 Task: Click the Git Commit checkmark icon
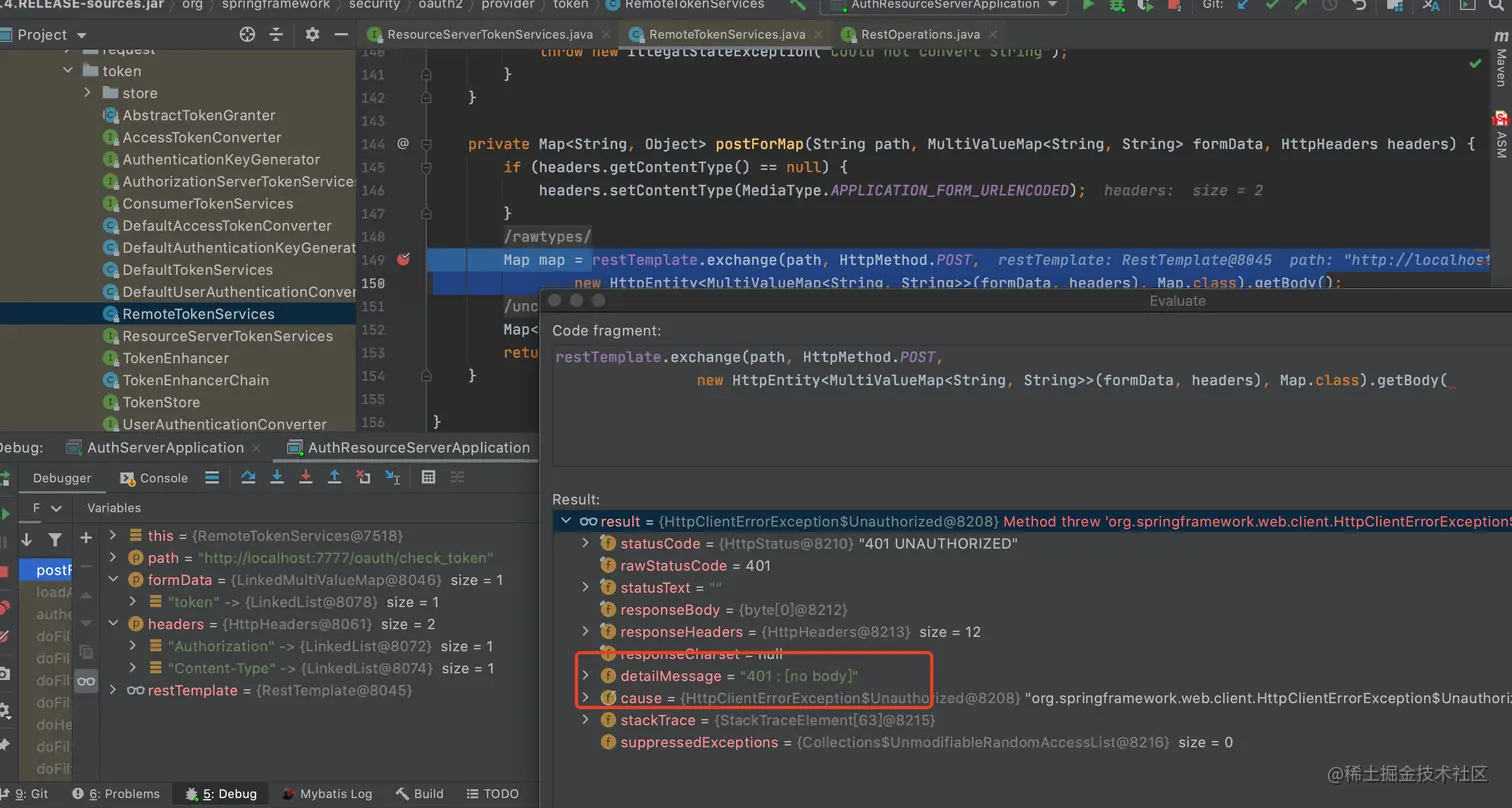tap(1272, 5)
